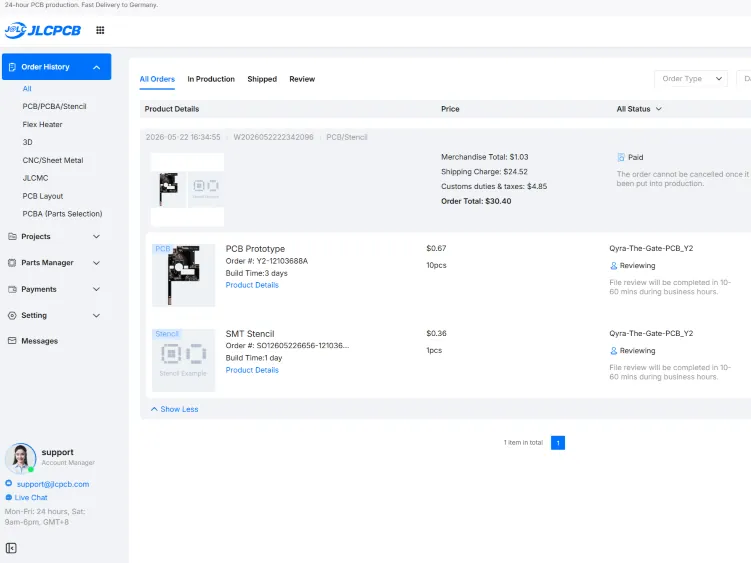Expand the Projects menu chevron
Image resolution: width=751 pixels, height=563 pixels.
click(96, 237)
